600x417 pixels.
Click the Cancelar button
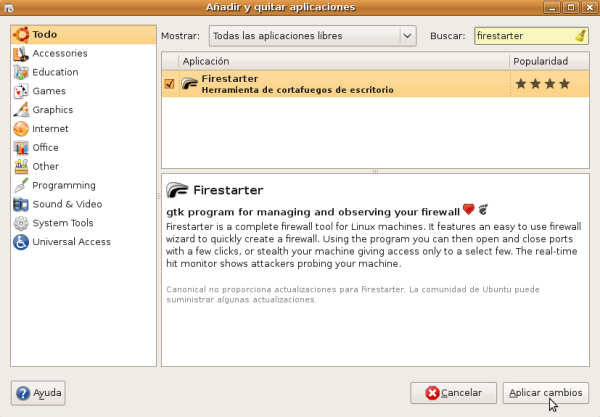(453, 393)
